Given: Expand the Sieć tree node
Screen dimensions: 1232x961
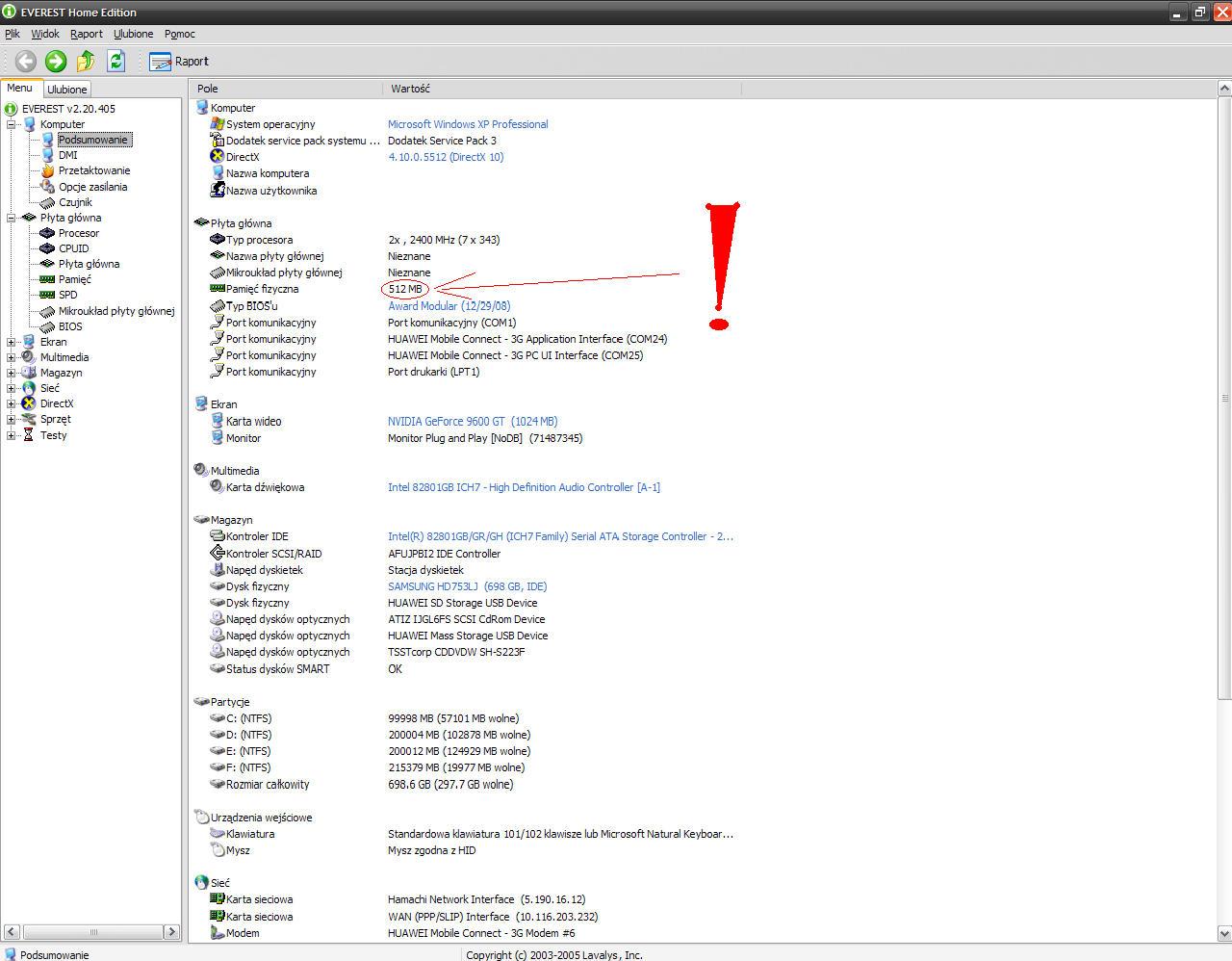Looking at the screenshot, I should point(11,388).
